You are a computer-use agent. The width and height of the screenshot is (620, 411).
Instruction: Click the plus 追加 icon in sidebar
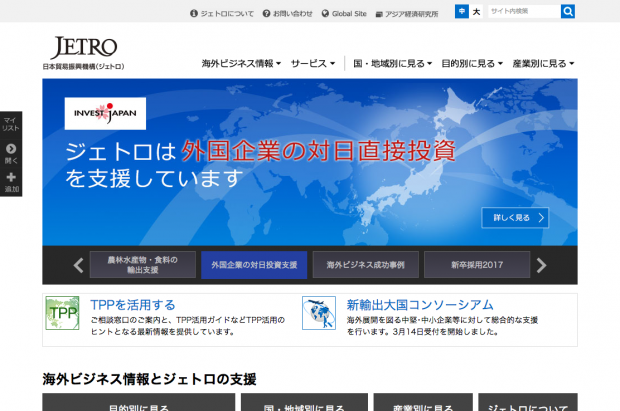click(11, 177)
